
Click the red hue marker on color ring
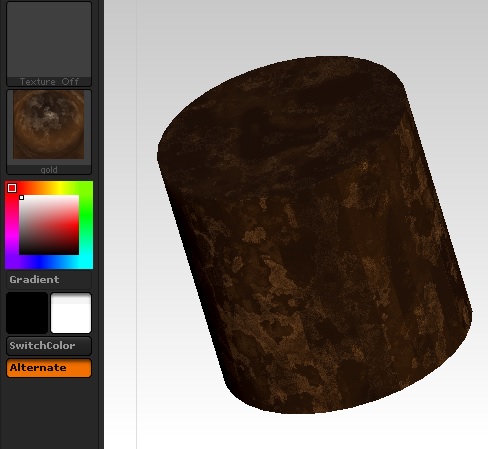click(x=12, y=188)
